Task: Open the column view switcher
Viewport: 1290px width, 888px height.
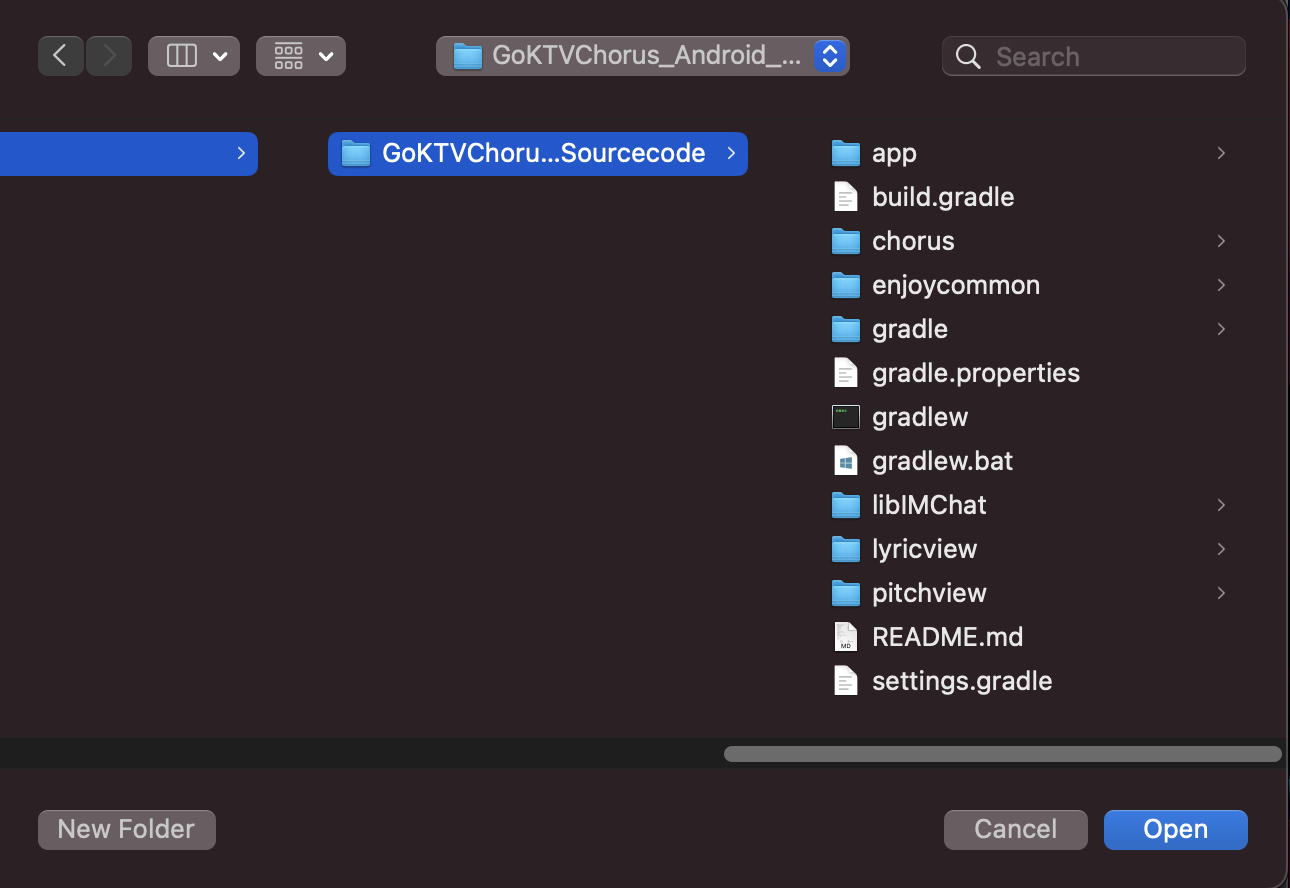Action: click(x=194, y=56)
